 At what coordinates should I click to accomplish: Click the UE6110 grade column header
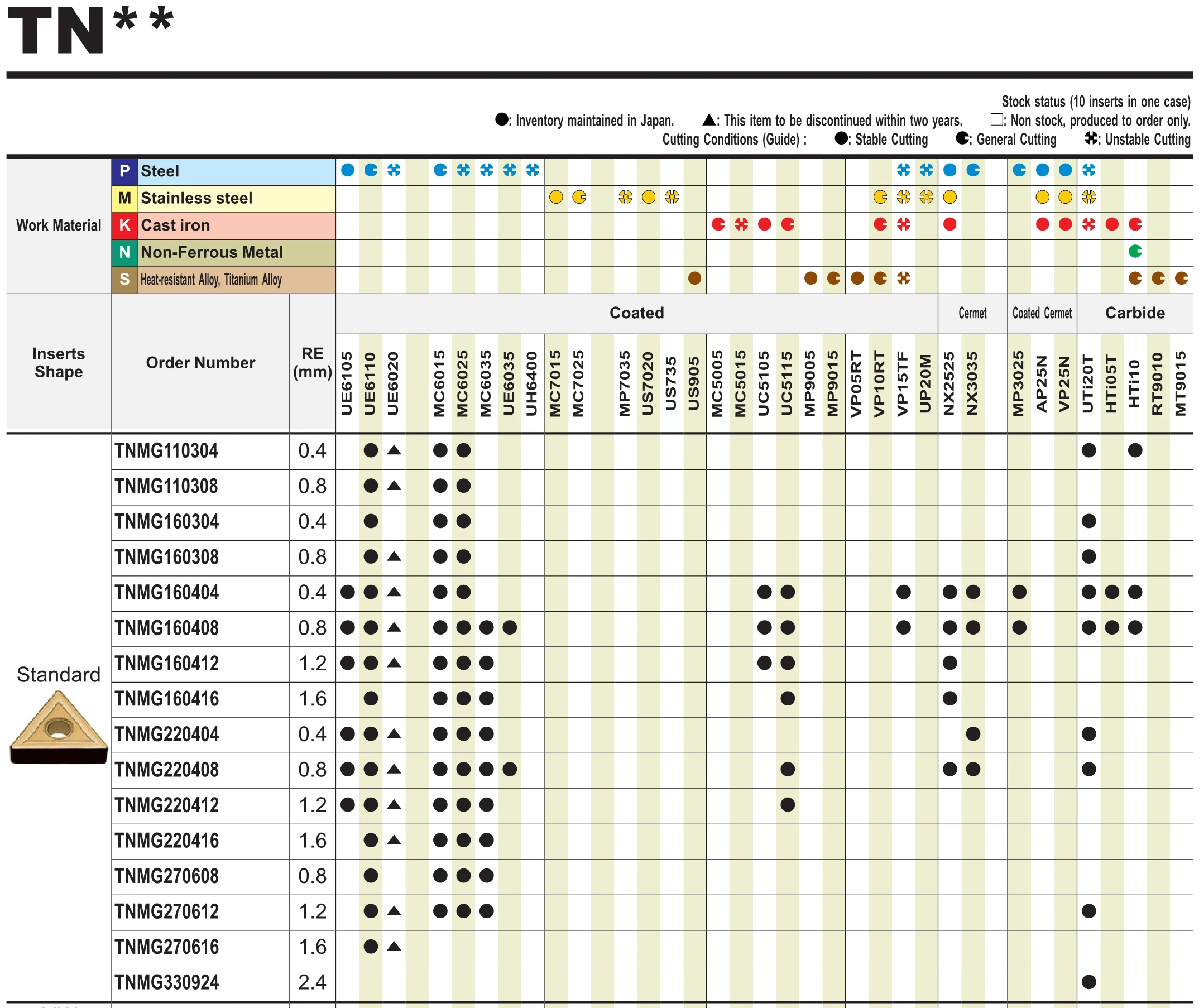point(370,383)
